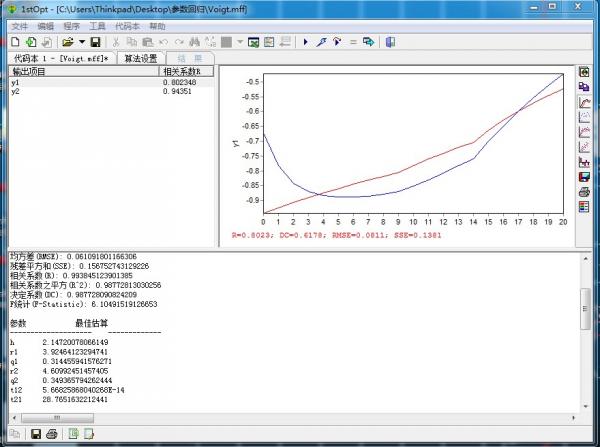Select the y2 output row
The image size is (600, 447).
pos(111,91)
